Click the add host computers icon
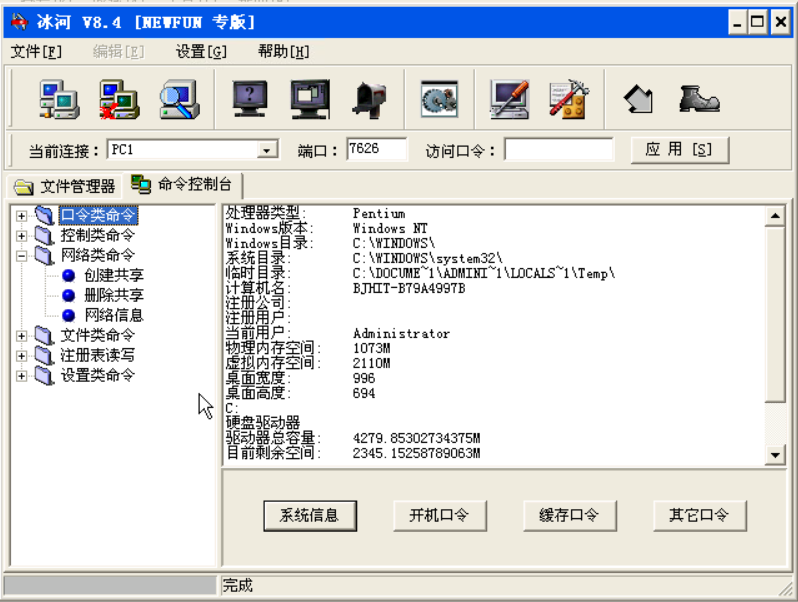 (x=59, y=99)
